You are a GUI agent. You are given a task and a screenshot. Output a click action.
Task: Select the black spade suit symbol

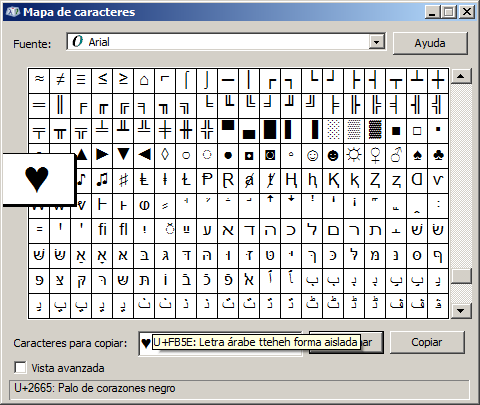click(x=417, y=155)
